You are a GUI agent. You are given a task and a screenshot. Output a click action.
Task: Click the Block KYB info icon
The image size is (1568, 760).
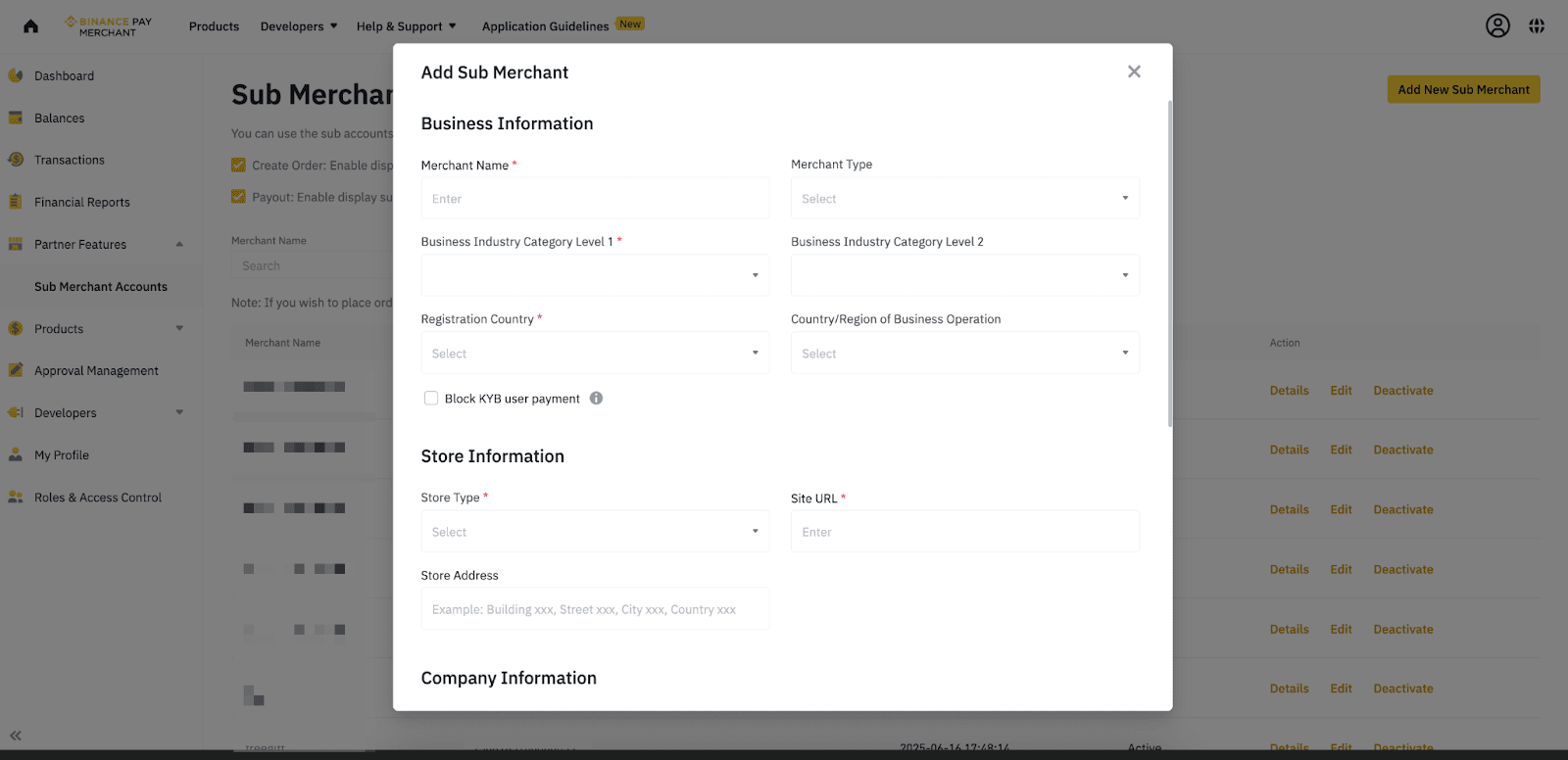pos(596,399)
